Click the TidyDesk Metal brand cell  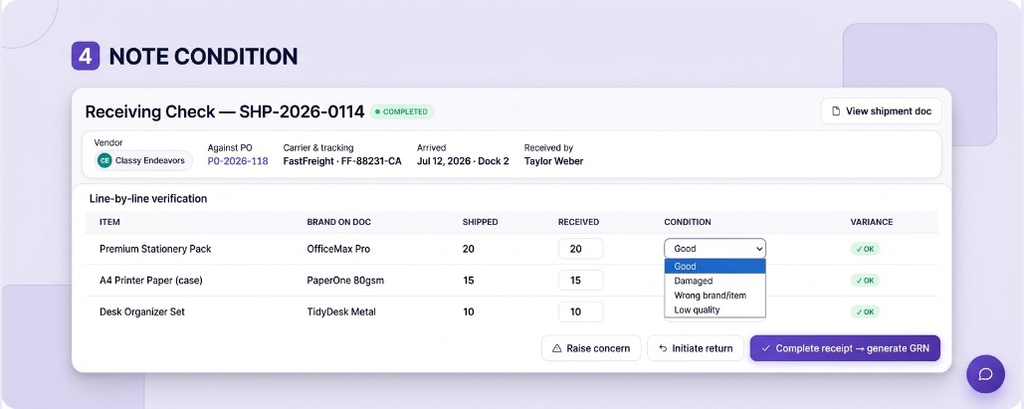[x=342, y=312]
